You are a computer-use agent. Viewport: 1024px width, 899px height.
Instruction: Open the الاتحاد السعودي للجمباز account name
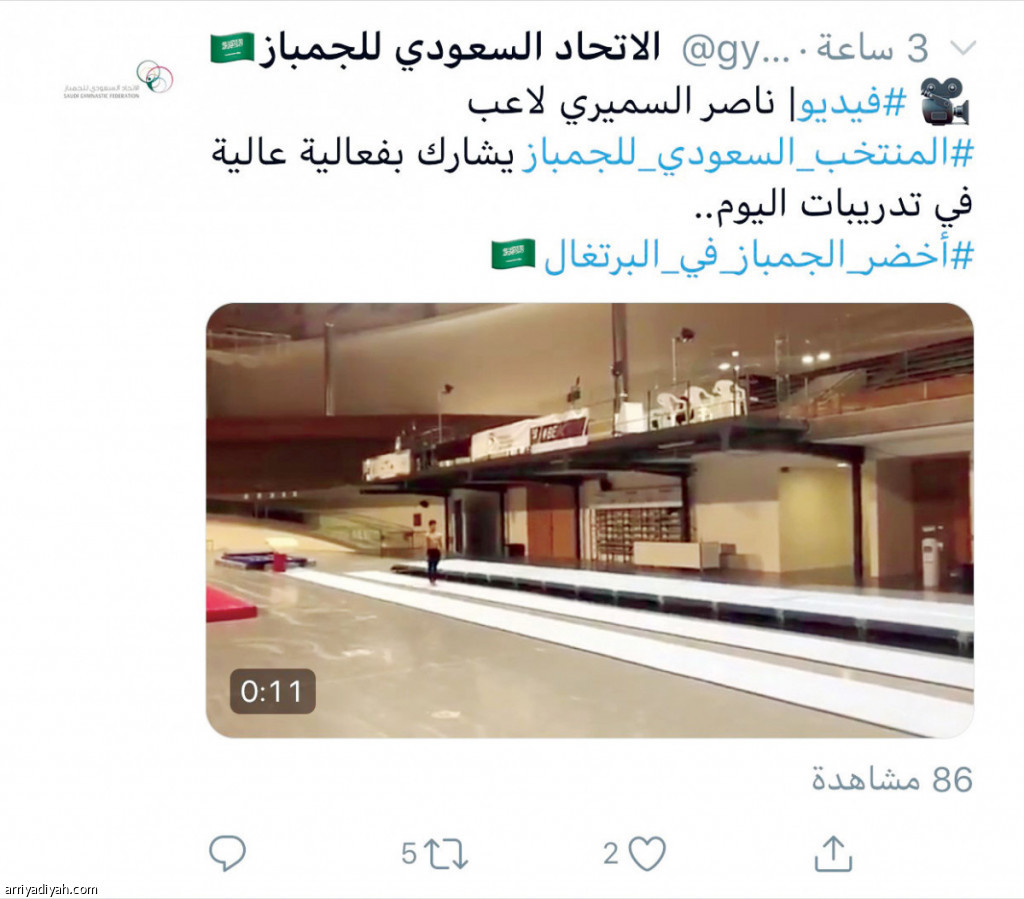[x=460, y=49]
